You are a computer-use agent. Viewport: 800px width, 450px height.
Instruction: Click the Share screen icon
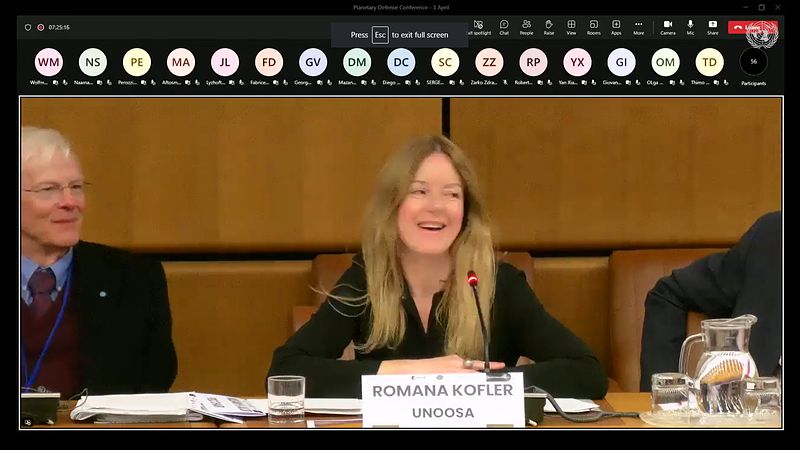[713, 26]
